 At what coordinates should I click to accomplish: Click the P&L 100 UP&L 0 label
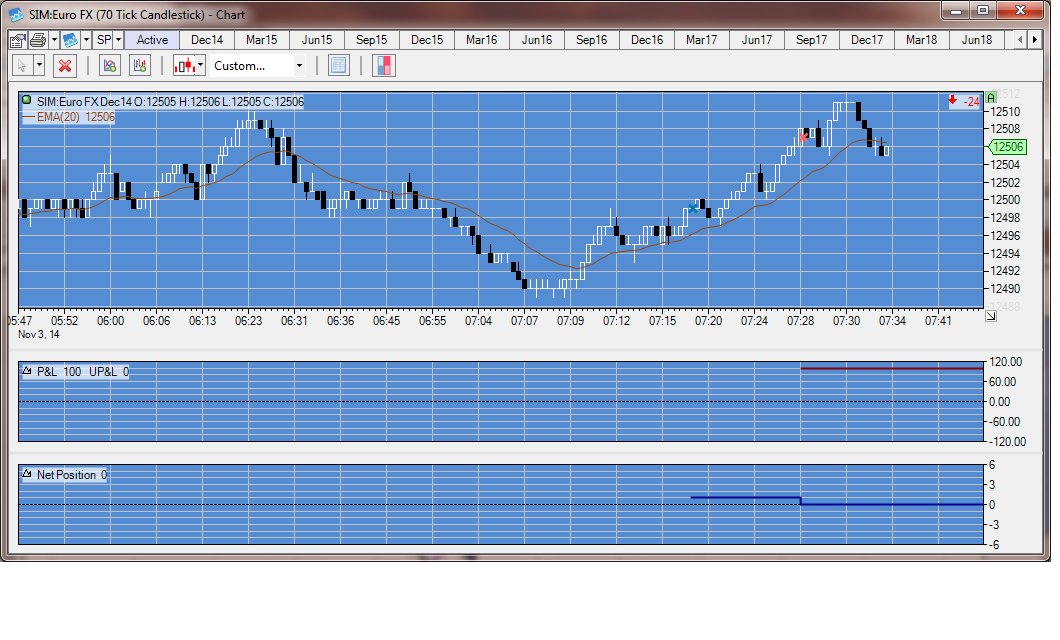coord(82,372)
